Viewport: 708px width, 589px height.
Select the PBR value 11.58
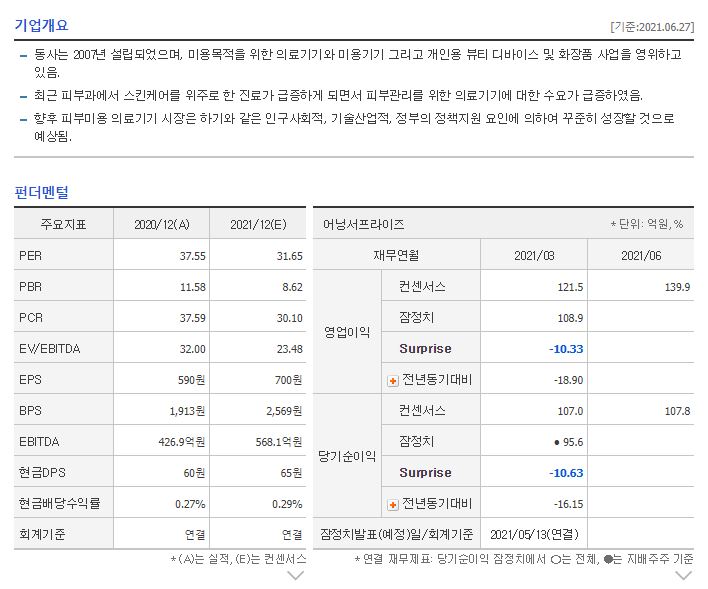tap(193, 287)
